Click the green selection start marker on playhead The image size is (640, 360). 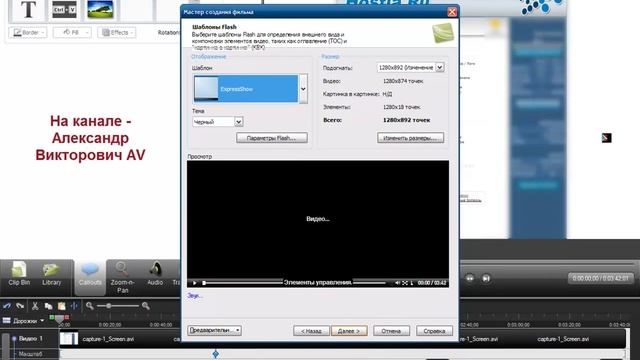(x=52, y=317)
